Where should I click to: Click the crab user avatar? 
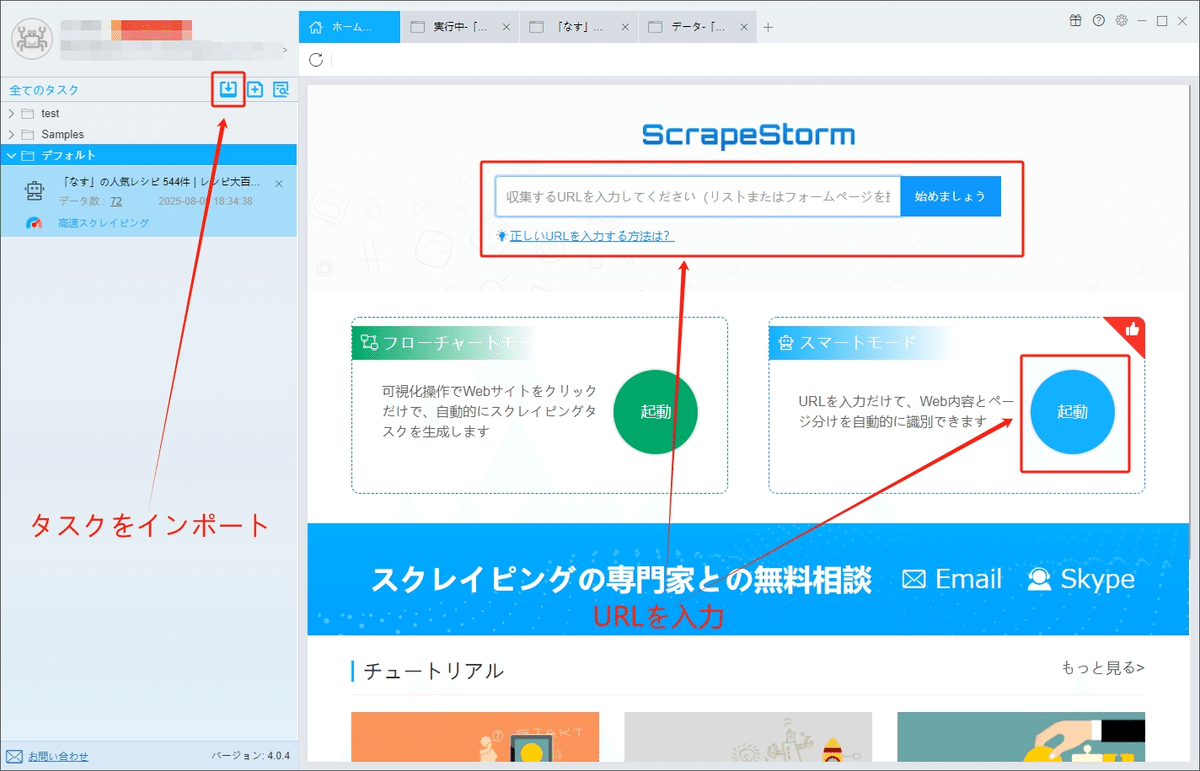pos(31,38)
